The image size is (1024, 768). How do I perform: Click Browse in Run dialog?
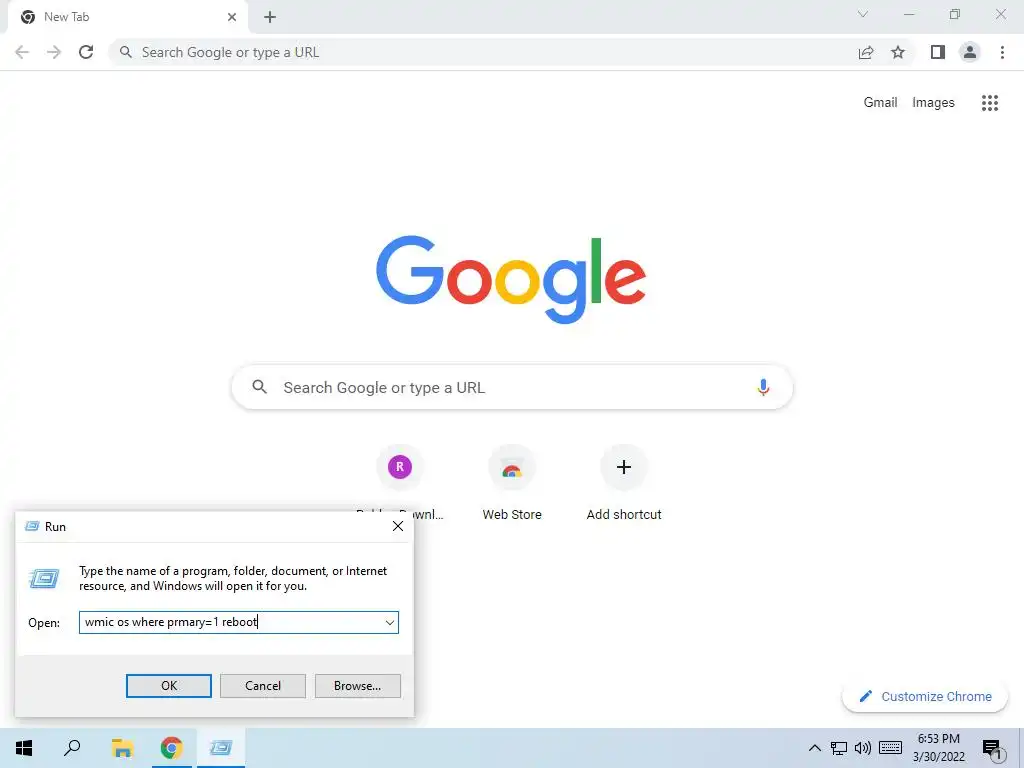[357, 686]
